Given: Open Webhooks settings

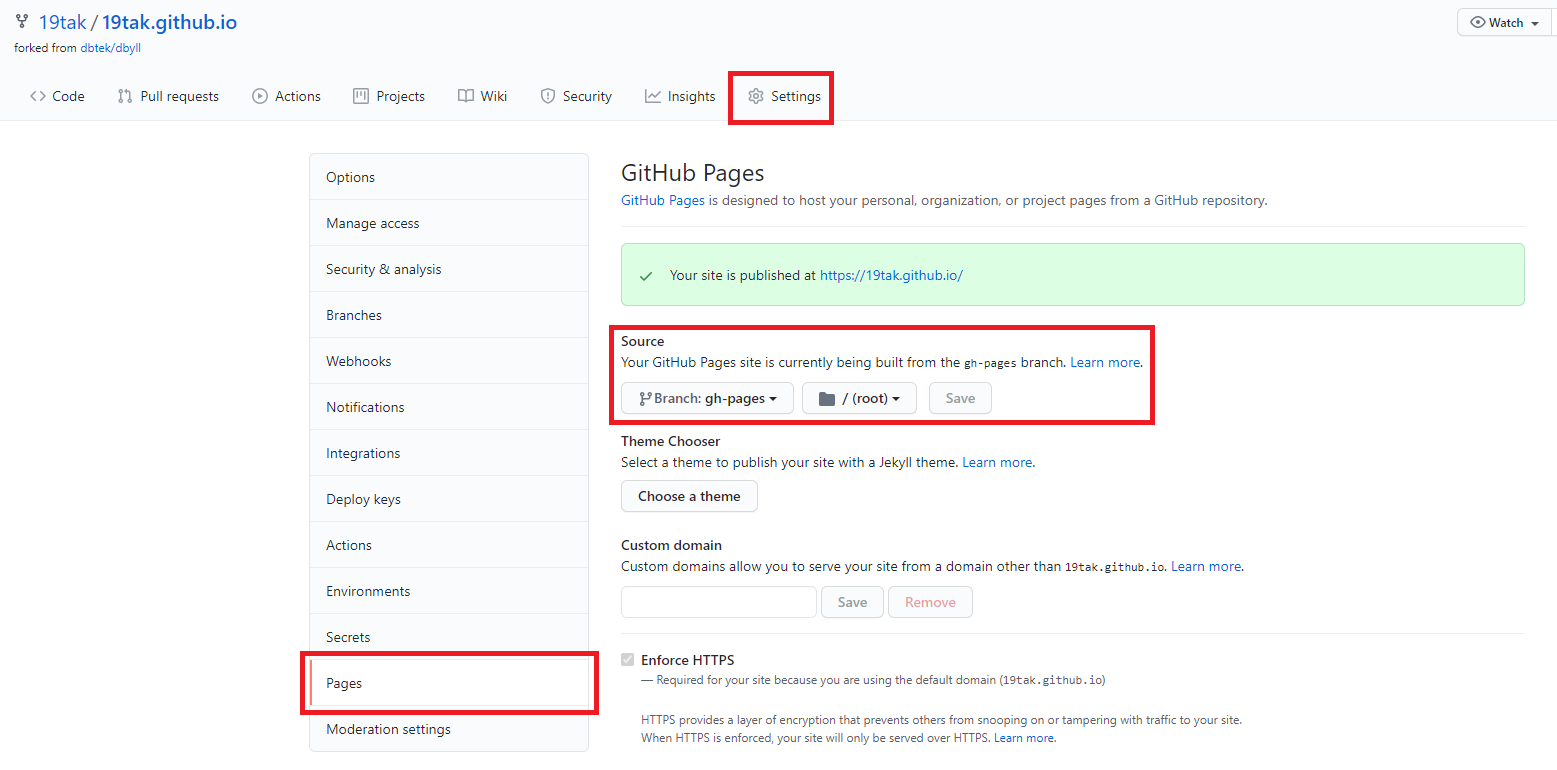Looking at the screenshot, I should [x=449, y=361].
